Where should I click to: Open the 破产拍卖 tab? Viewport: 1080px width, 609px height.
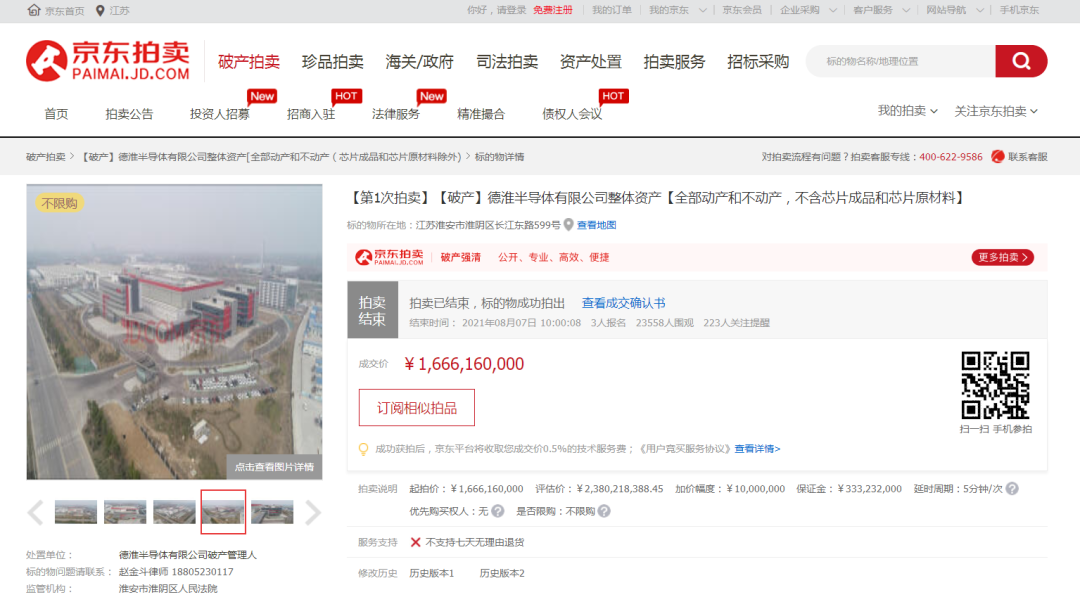pos(249,62)
